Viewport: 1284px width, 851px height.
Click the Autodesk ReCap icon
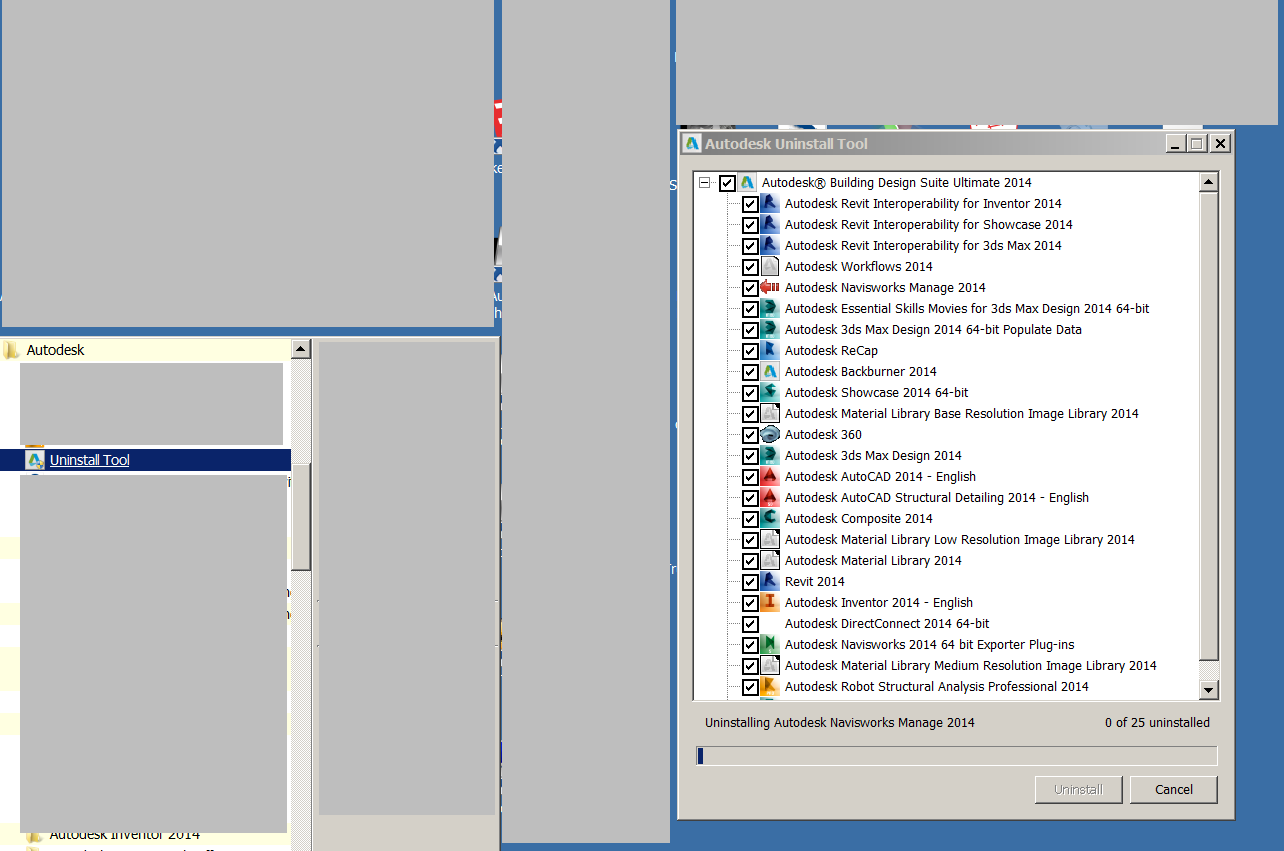coord(769,350)
